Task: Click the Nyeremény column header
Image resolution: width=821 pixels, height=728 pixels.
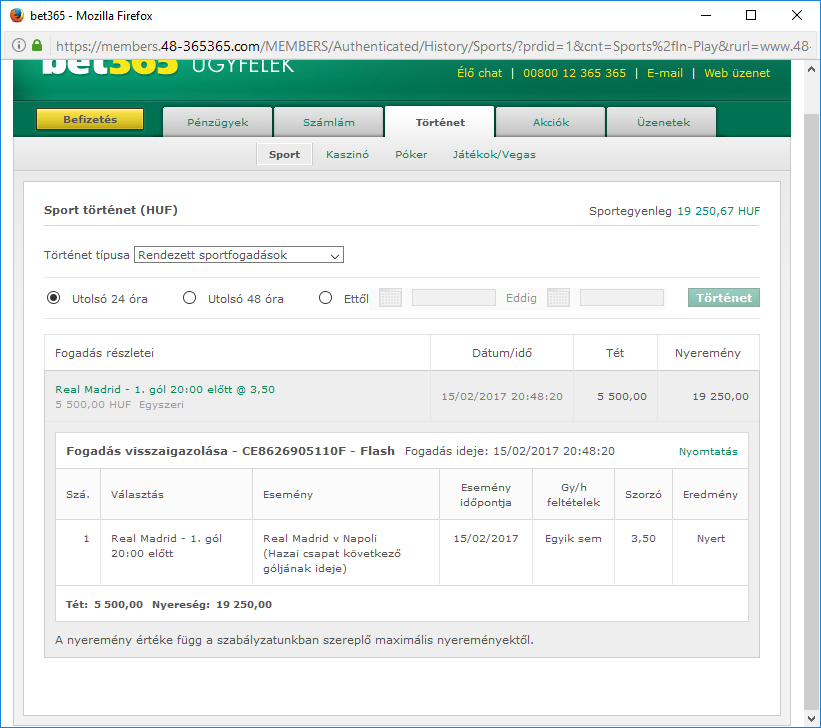Action: pos(707,353)
